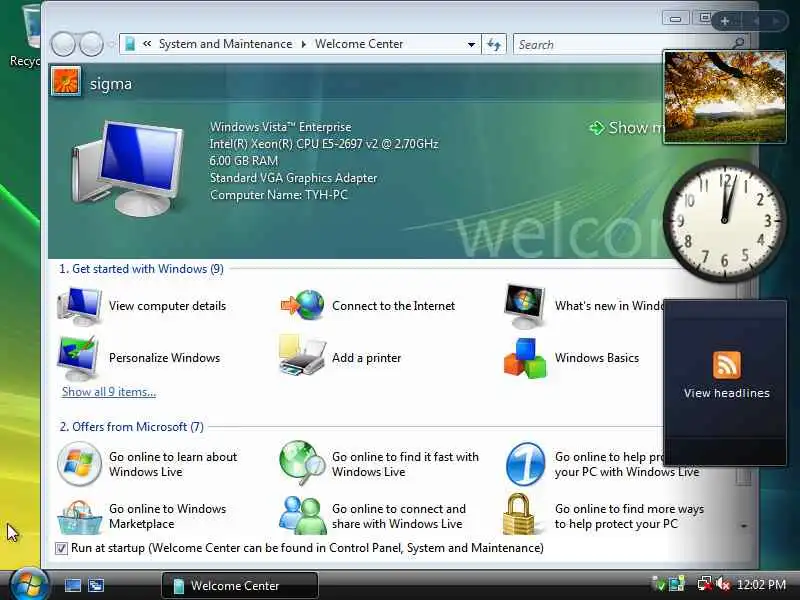Click the muted volume tray icon
The width and height of the screenshot is (800, 600).
coord(723,584)
